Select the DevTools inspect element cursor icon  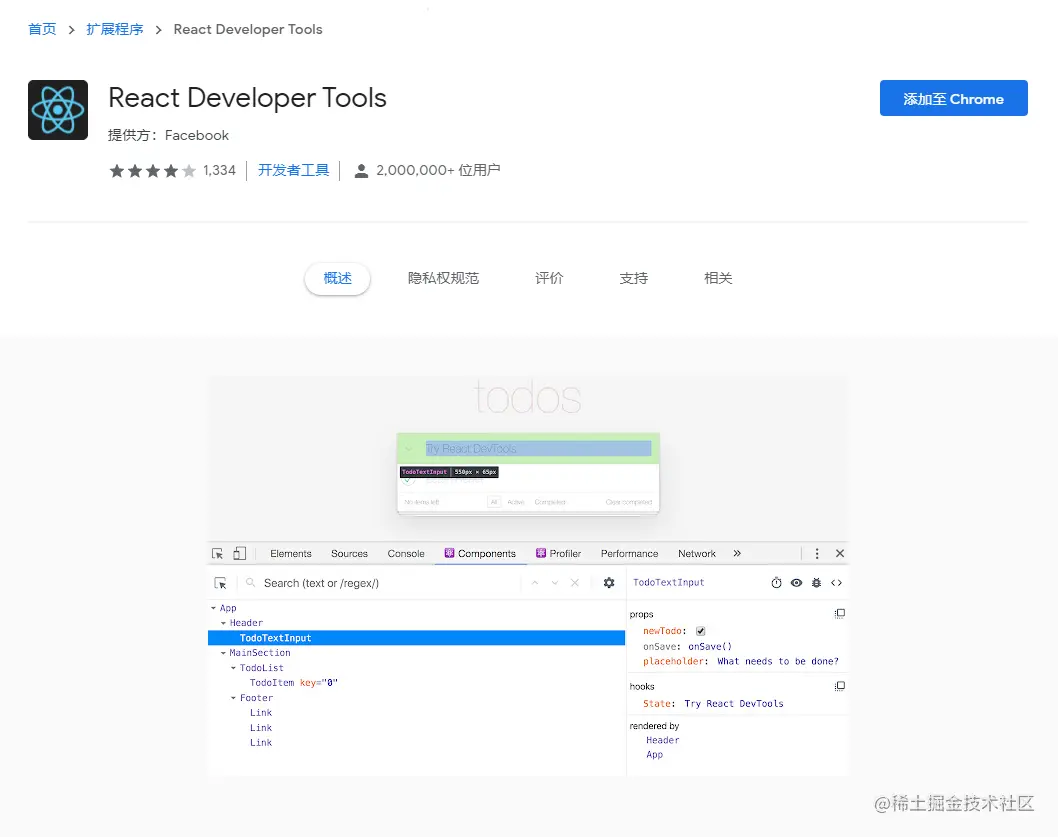click(x=217, y=554)
